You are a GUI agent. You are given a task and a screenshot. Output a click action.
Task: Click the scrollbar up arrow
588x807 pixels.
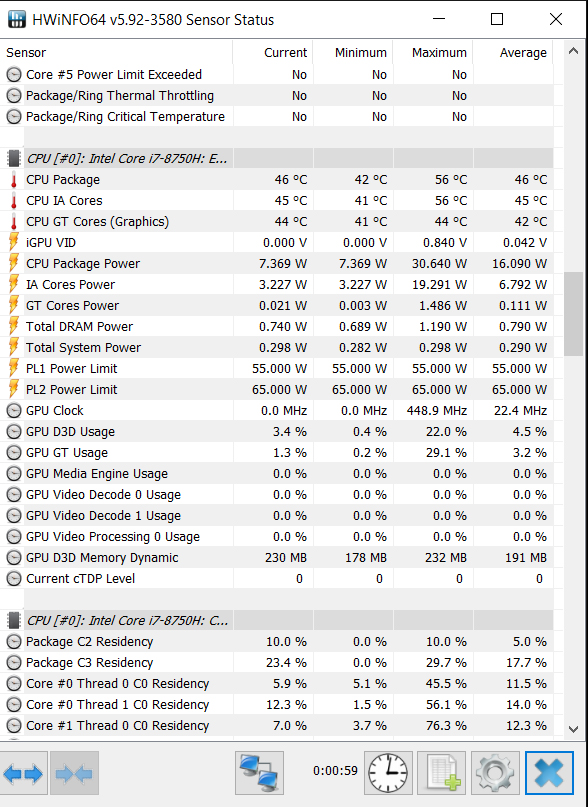coord(573,51)
